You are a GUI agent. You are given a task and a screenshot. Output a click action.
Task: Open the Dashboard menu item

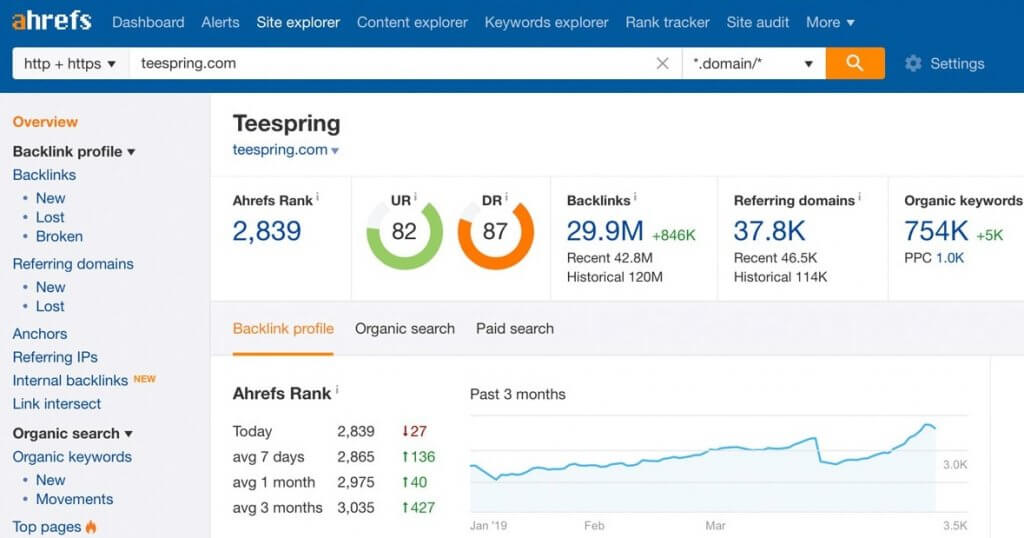[148, 22]
